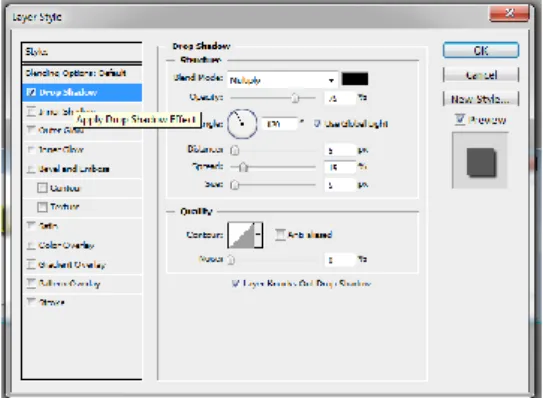
Task: Enable the Outer Glow checkbox
Action: pos(31,130)
